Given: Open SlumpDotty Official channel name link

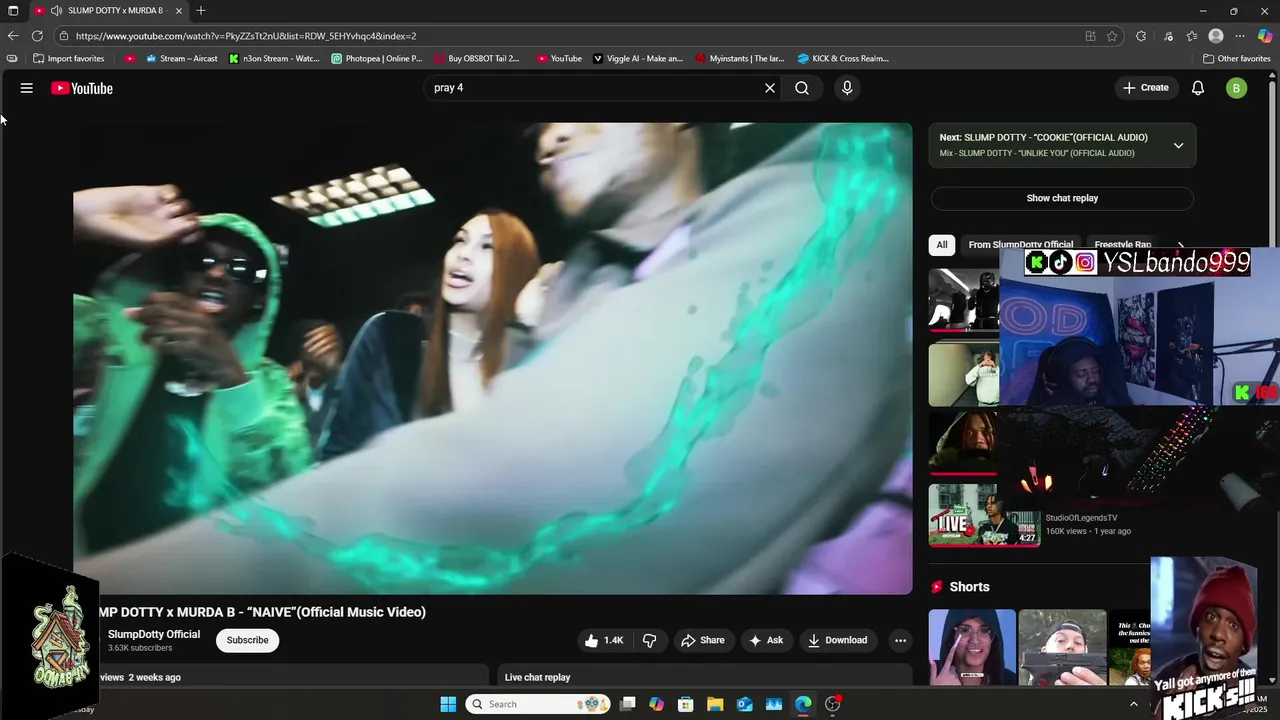Looking at the screenshot, I should click(154, 634).
